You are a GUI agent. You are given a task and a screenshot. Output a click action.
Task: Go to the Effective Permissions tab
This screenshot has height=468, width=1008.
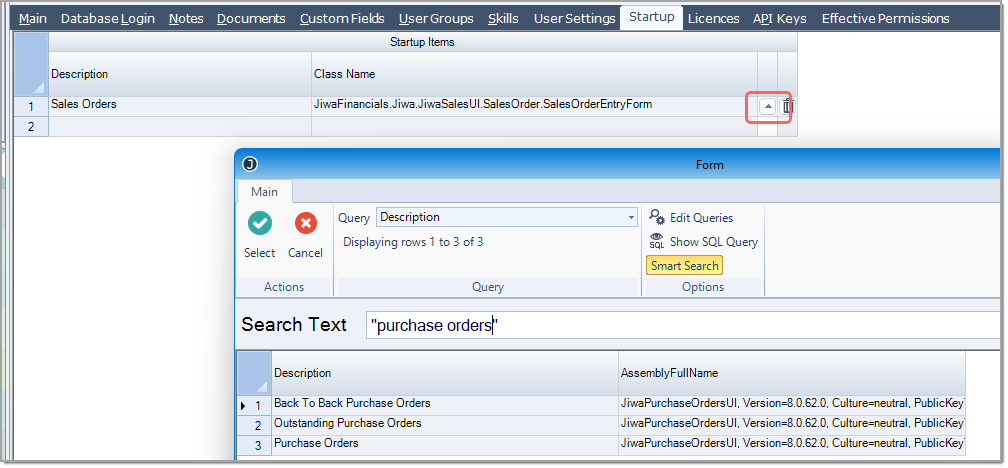885,19
